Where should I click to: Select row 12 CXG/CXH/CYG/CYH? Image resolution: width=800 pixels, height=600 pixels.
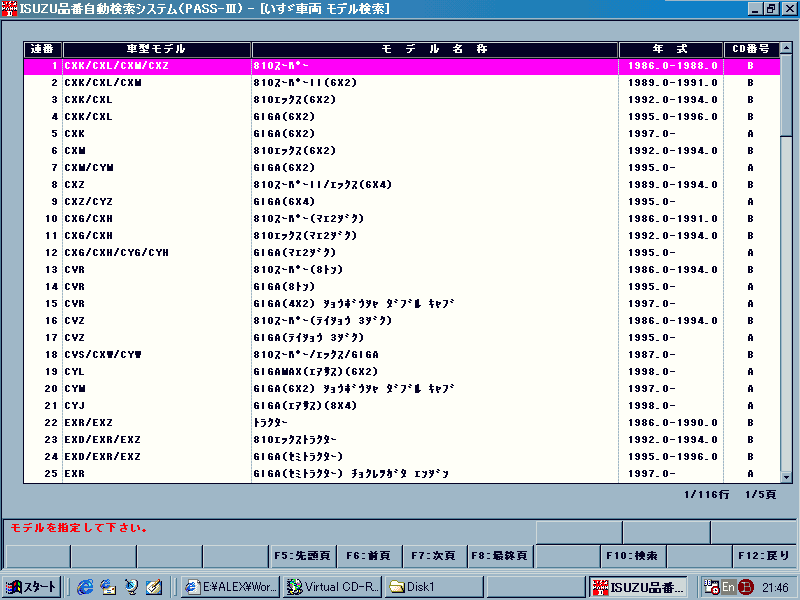coord(402,253)
